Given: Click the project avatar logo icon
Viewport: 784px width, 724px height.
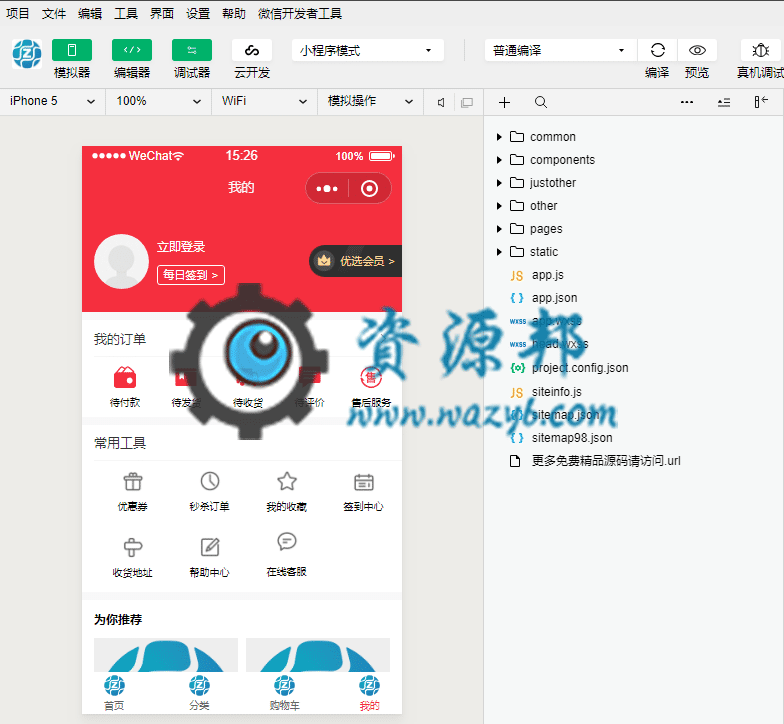Looking at the screenshot, I should 27,54.
